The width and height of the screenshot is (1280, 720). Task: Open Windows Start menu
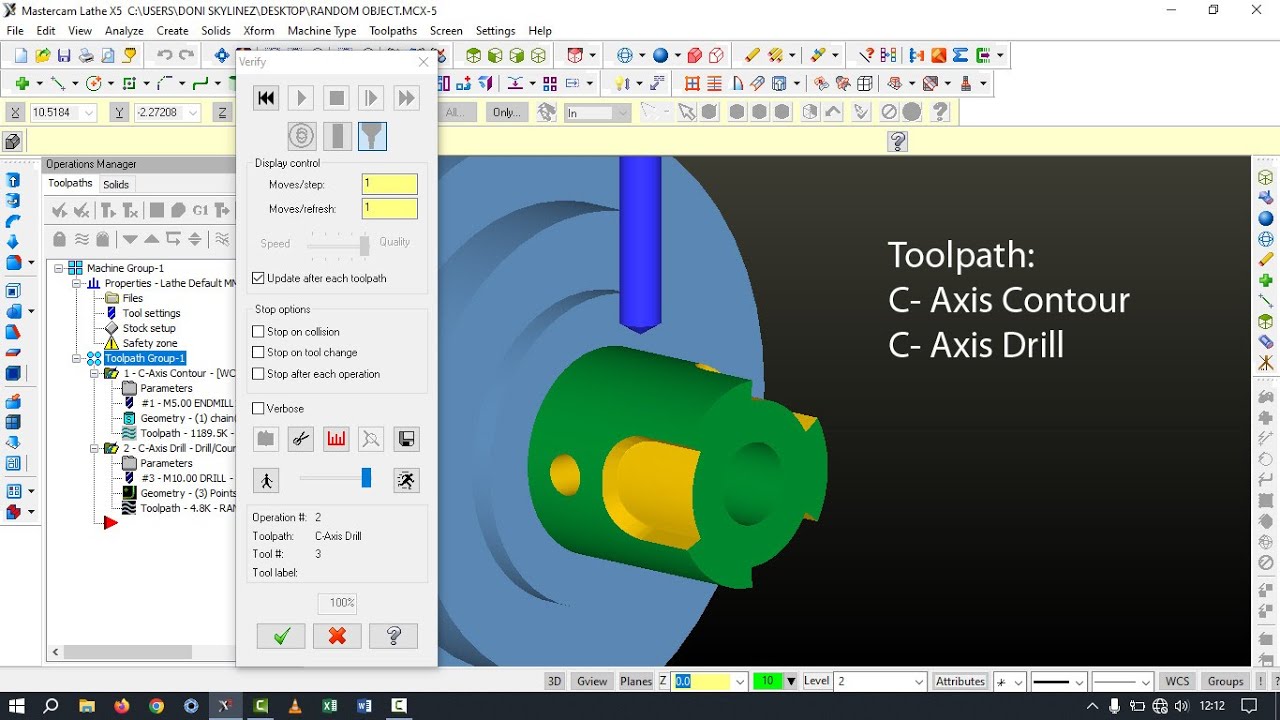(17, 706)
